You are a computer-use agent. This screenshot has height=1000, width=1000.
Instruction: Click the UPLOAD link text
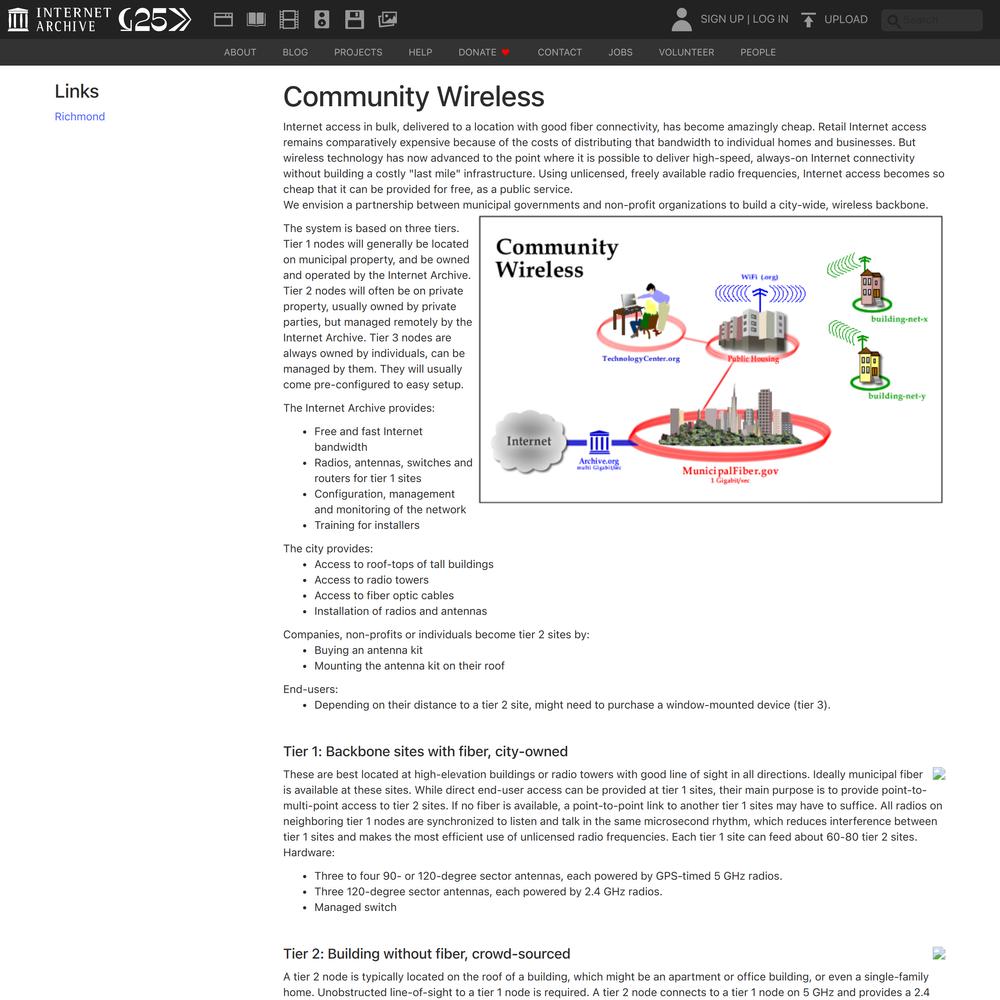tap(846, 19)
